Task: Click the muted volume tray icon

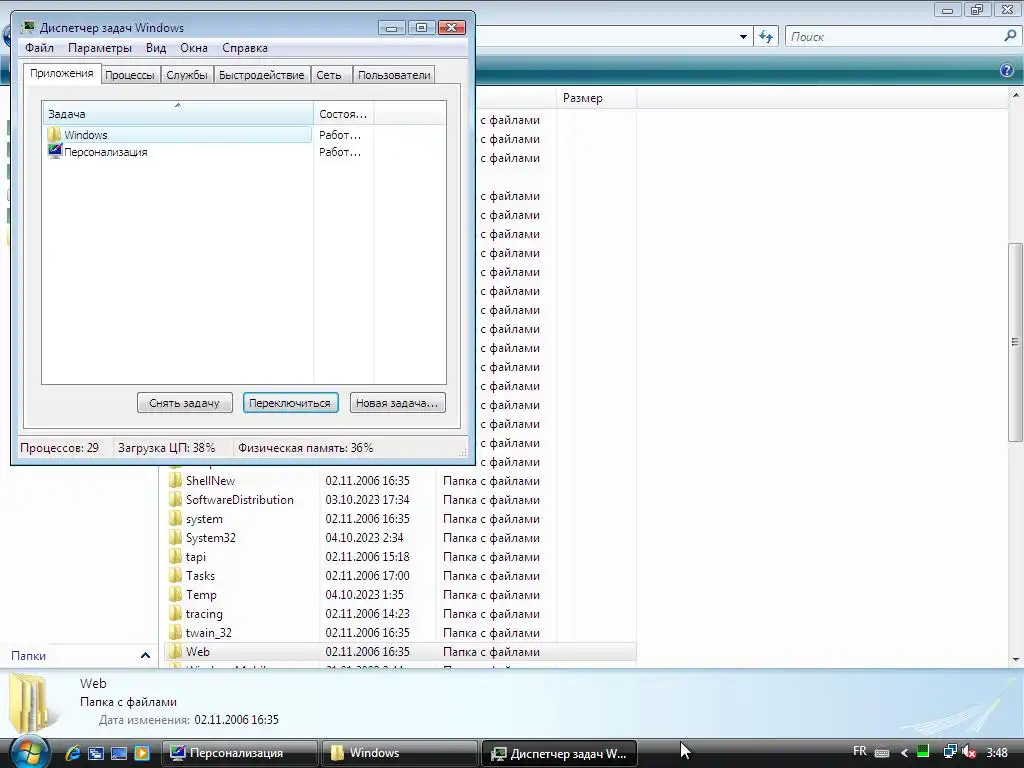Action: pos(969,752)
